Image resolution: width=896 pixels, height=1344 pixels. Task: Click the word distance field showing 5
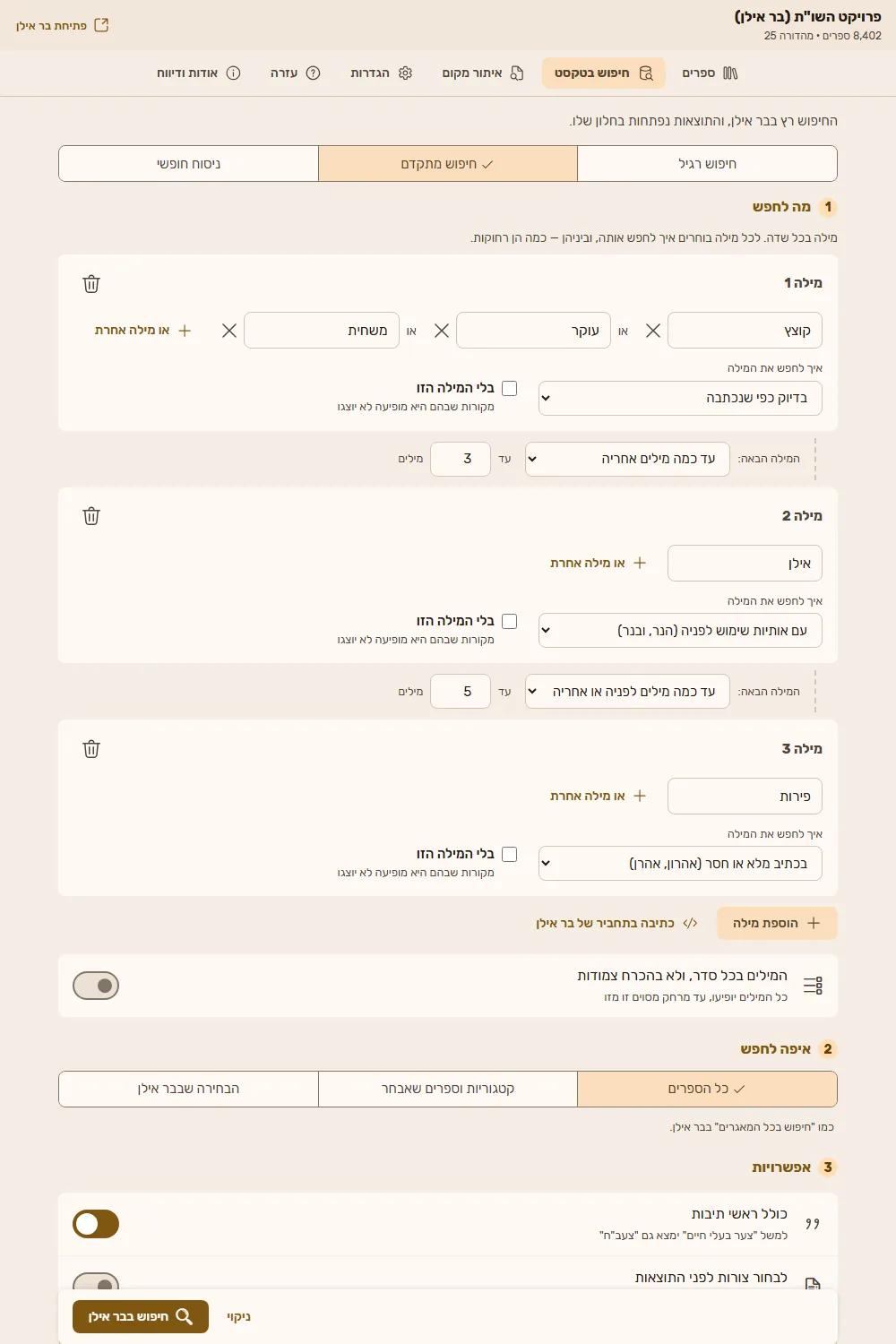pos(461,691)
